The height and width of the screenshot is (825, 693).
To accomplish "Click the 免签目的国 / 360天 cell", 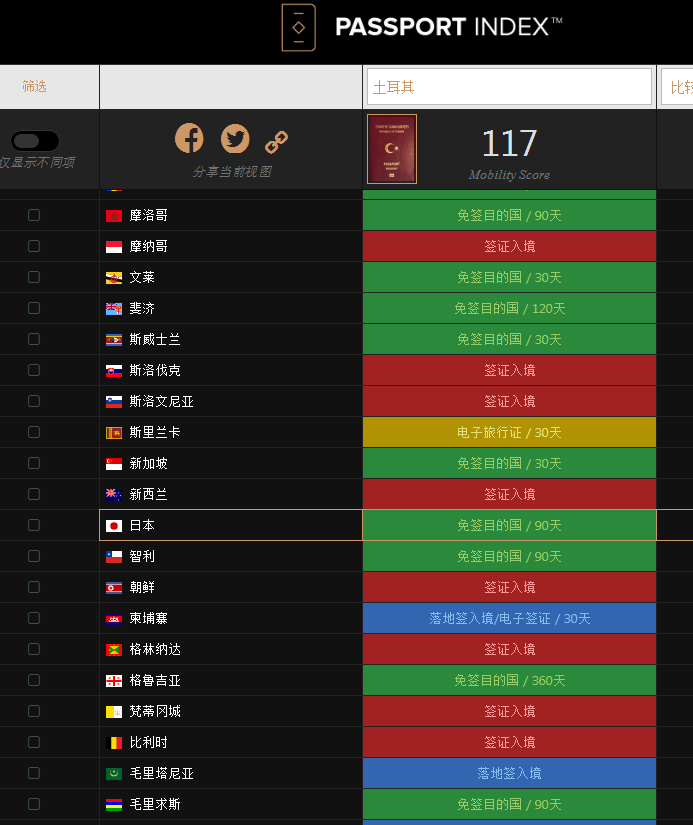I will point(509,680).
